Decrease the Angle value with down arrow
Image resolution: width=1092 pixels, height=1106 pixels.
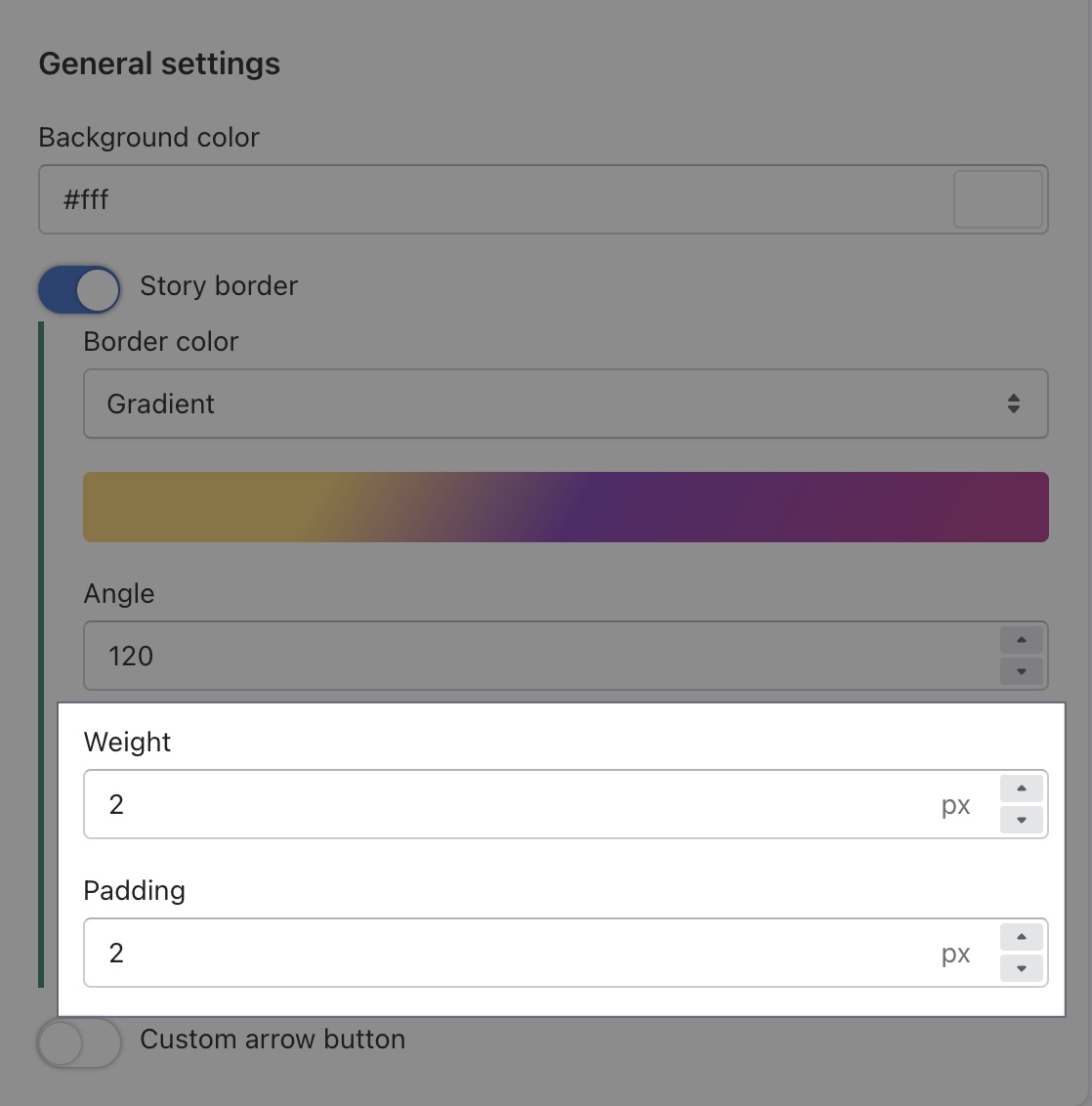[x=1022, y=671]
